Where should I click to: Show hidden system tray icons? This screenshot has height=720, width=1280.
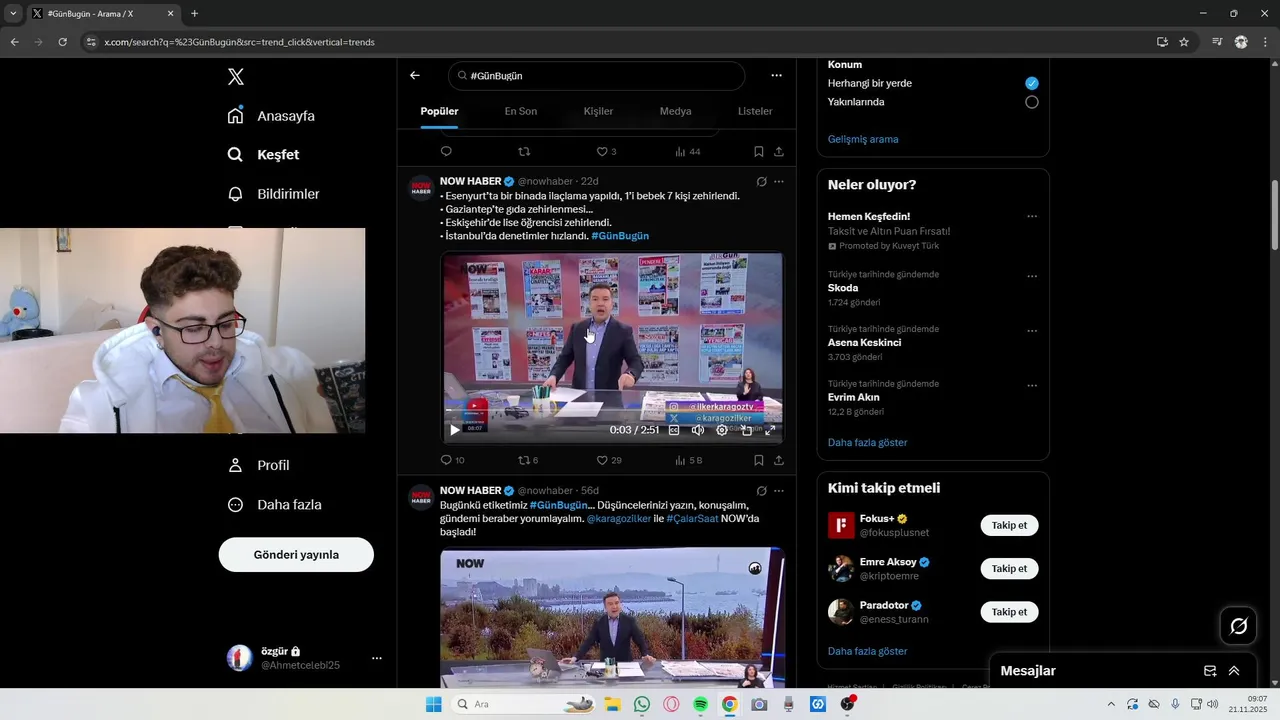click(1110, 704)
